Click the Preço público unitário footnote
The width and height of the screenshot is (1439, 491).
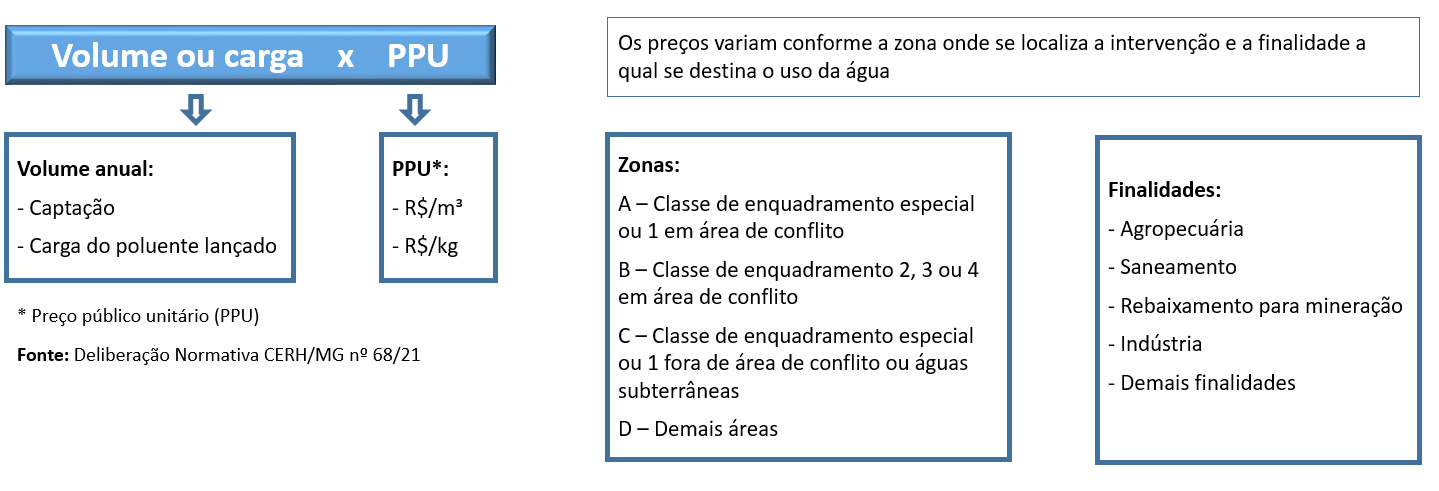tap(138, 316)
